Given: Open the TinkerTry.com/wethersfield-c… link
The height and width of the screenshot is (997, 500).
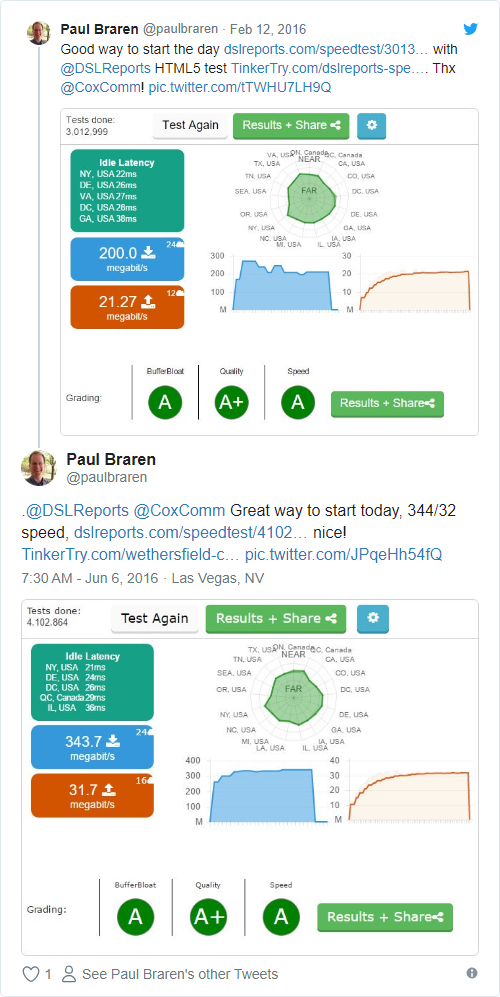Looking at the screenshot, I should coord(130,554).
